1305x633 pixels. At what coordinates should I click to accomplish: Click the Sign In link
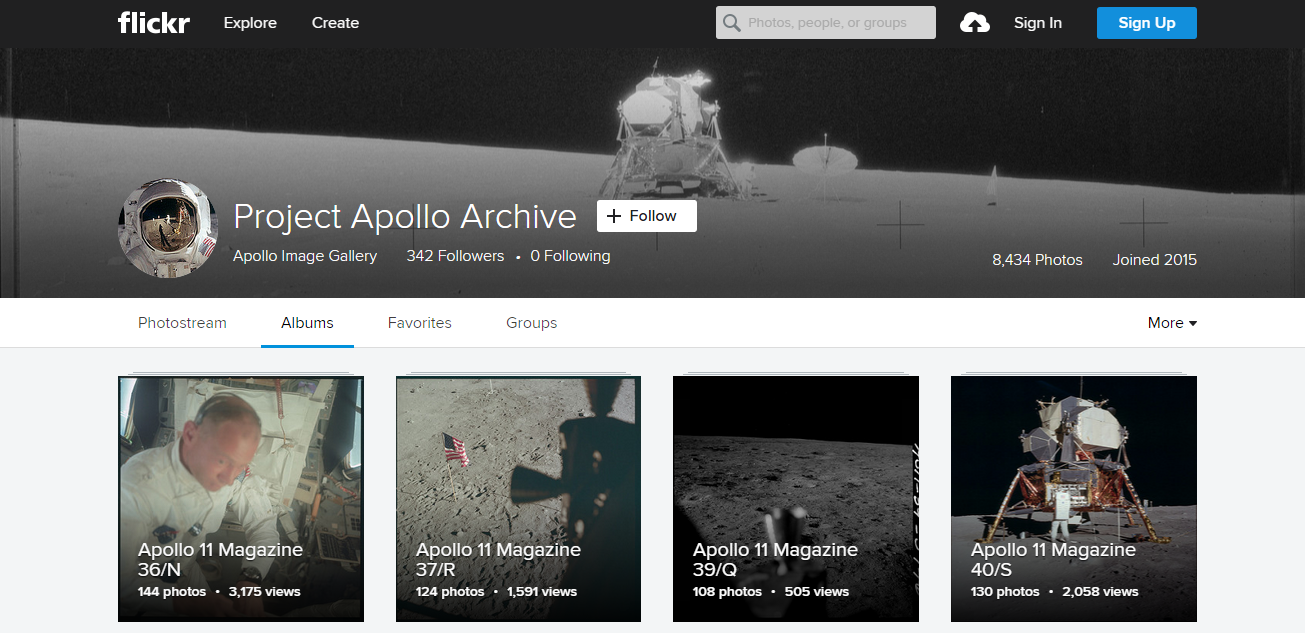1037,23
